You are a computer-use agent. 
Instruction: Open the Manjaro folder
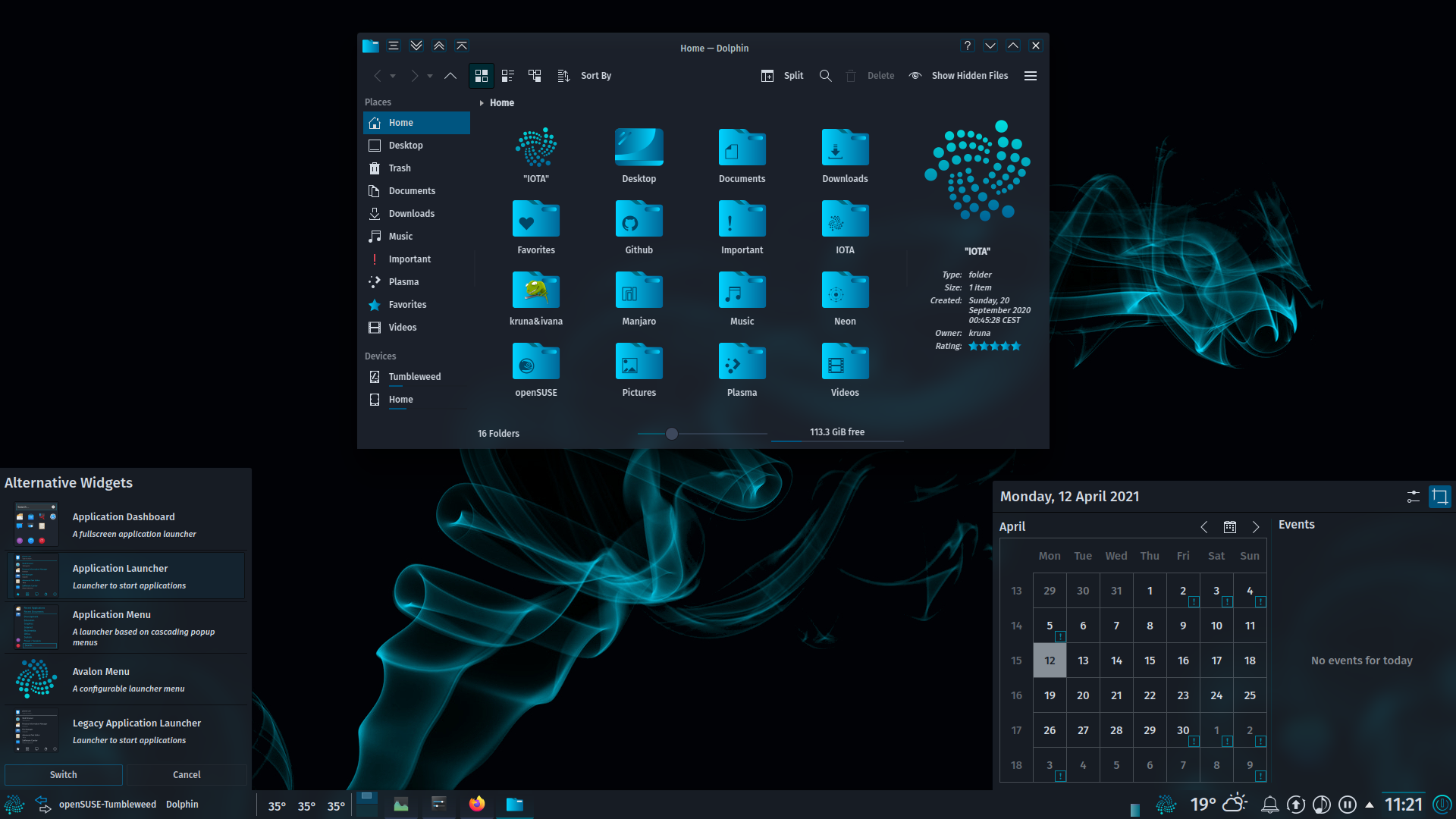(639, 291)
